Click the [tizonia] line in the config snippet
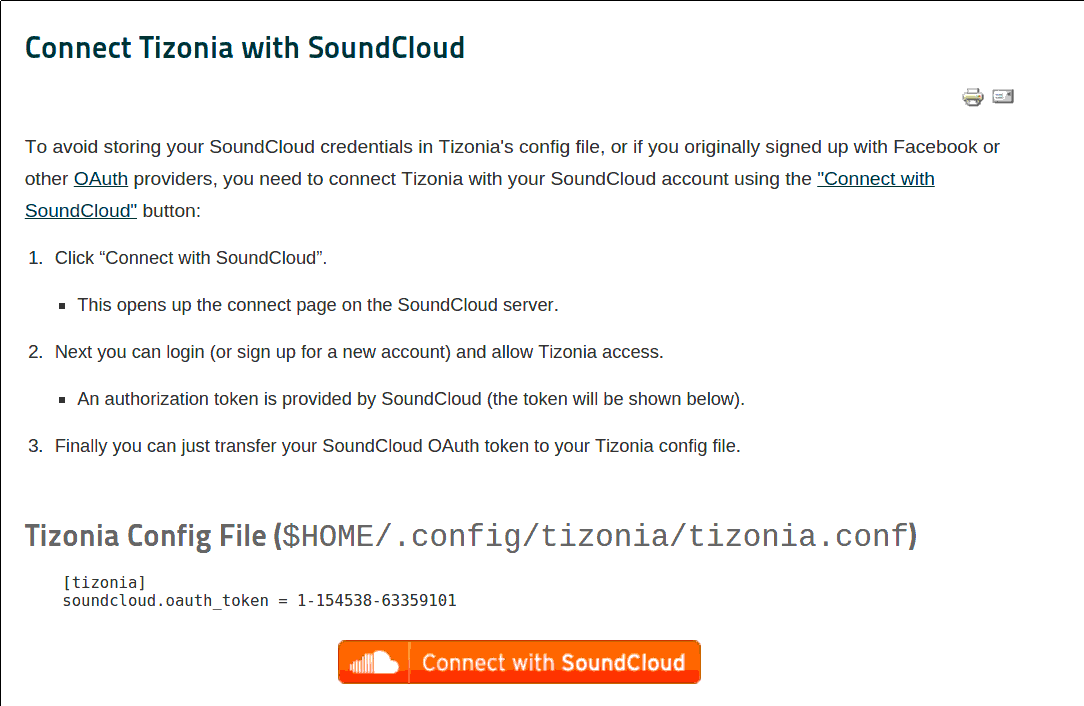 click(x=104, y=582)
